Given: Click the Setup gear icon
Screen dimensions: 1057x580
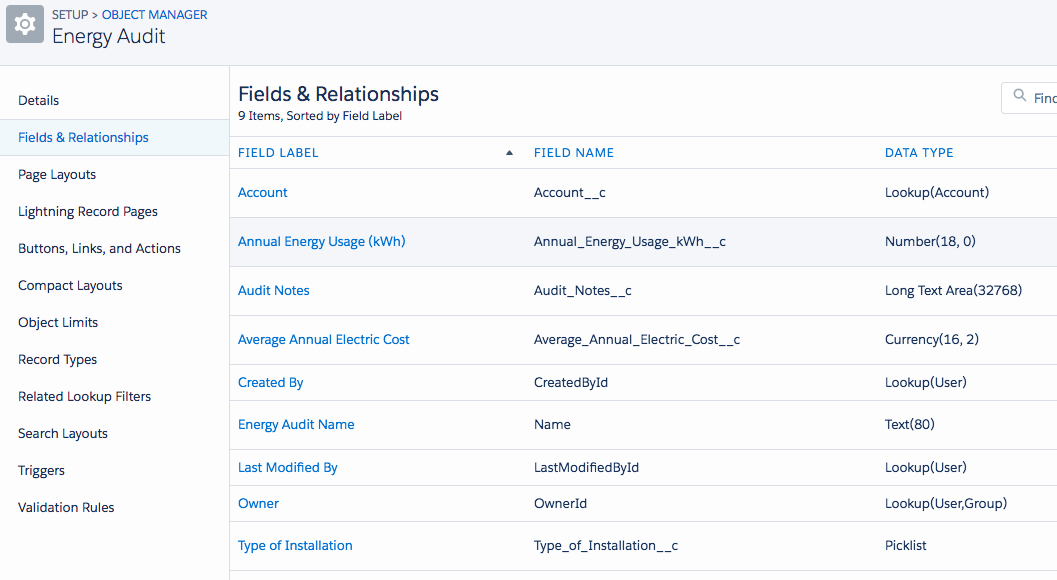Looking at the screenshot, I should tap(25, 25).
